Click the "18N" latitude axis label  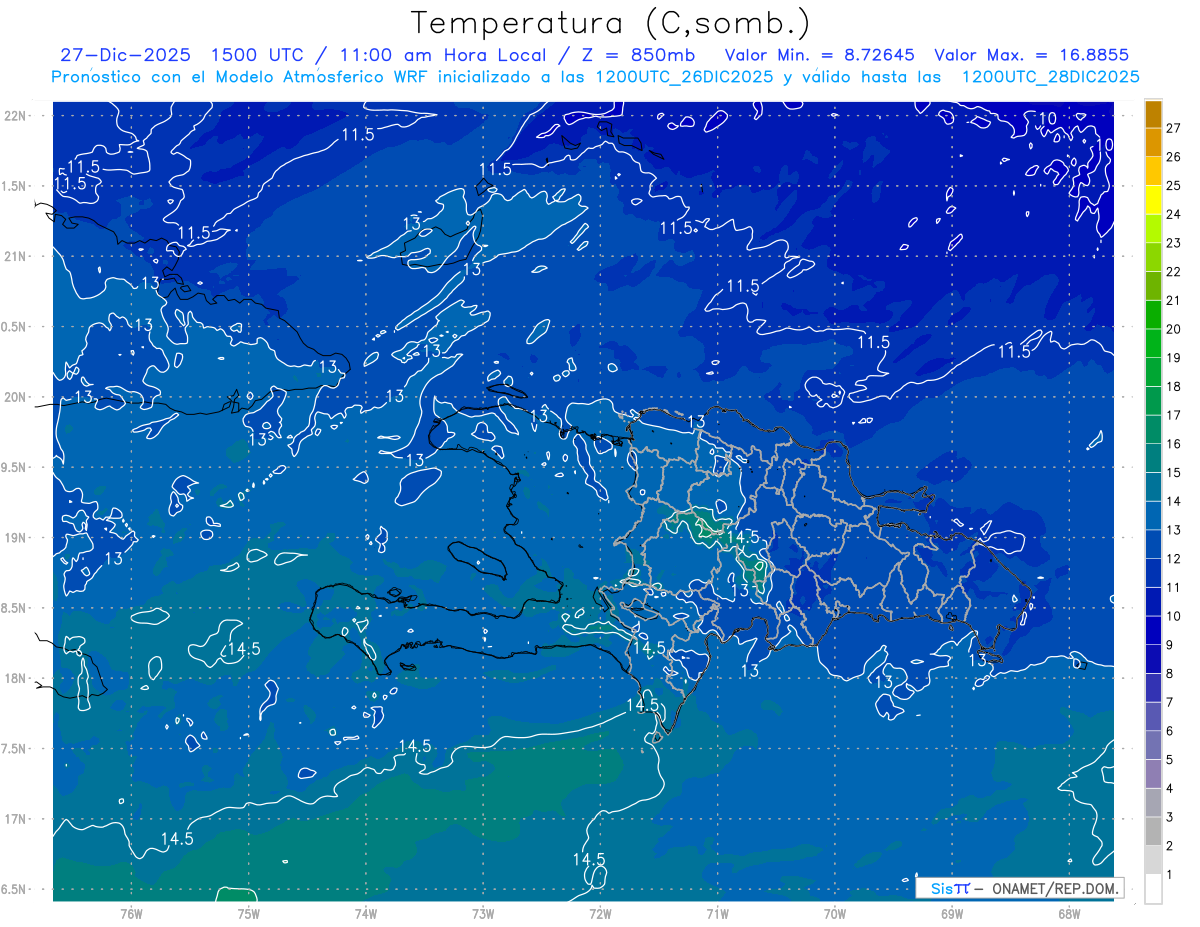(x=16, y=679)
